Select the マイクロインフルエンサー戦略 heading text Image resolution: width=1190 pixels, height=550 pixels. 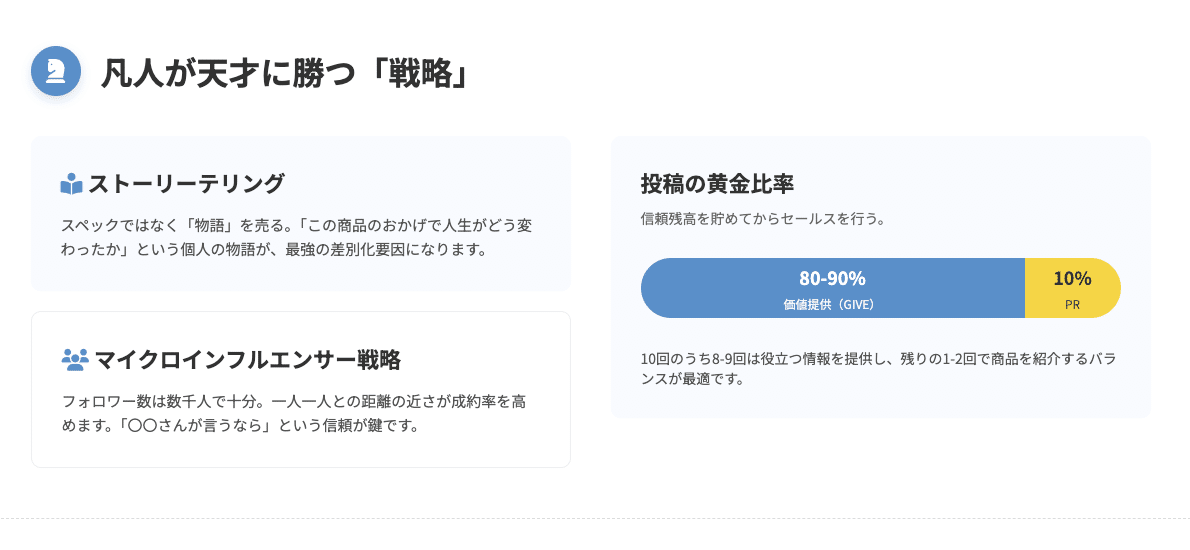[248, 360]
